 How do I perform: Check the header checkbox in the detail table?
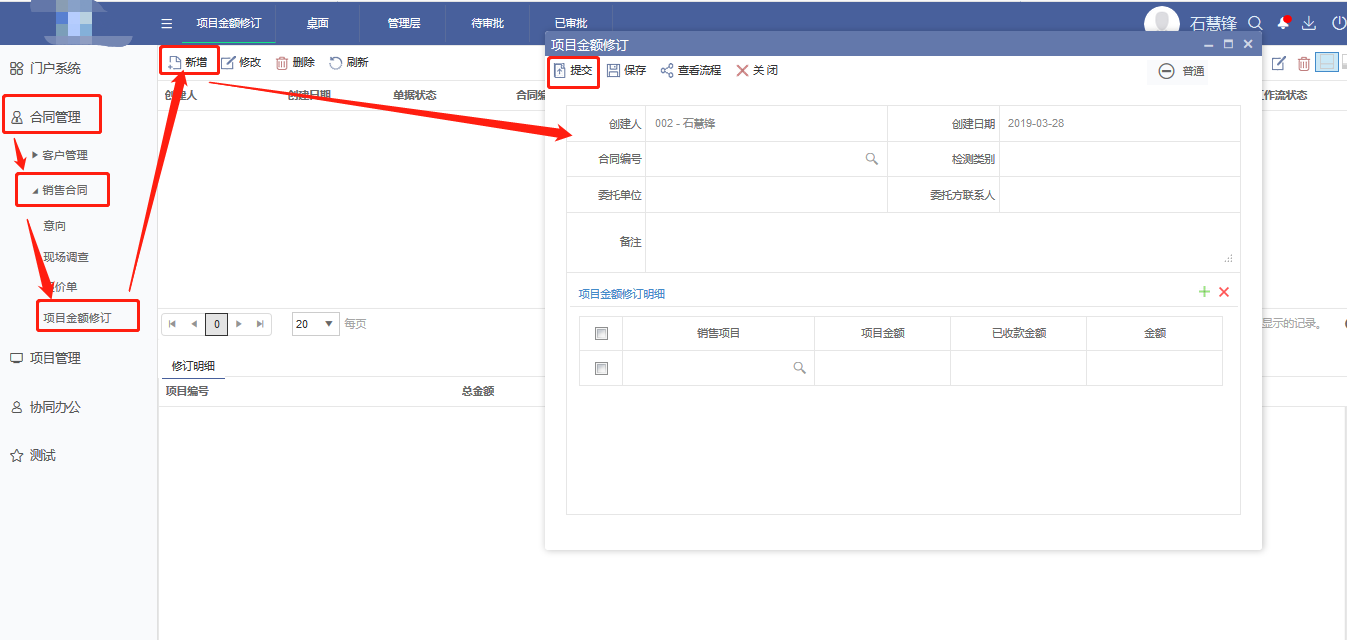point(600,333)
